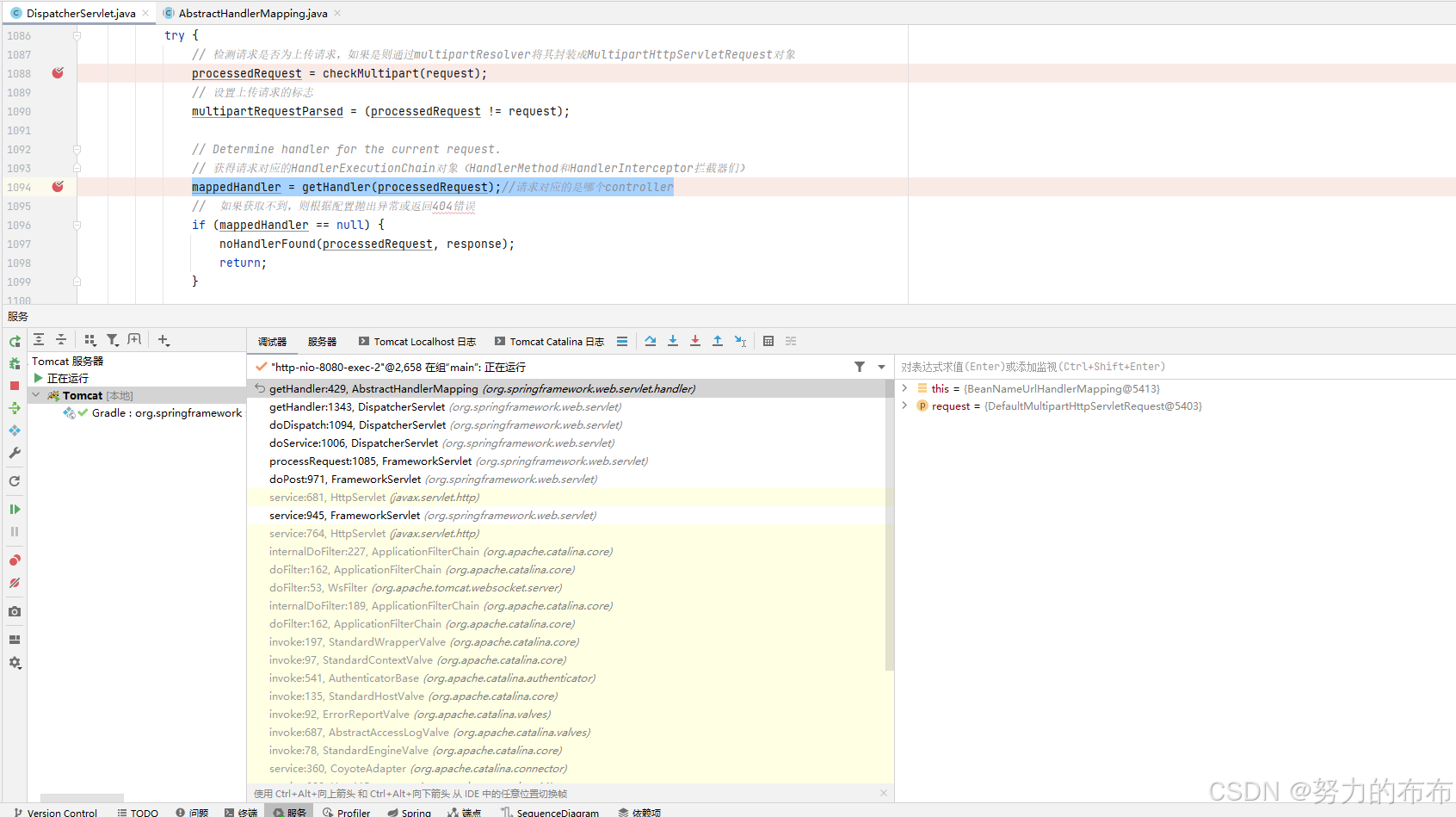The width and height of the screenshot is (1456, 817).
Task: Click Open in new tab icon
Action: [x=134, y=340]
